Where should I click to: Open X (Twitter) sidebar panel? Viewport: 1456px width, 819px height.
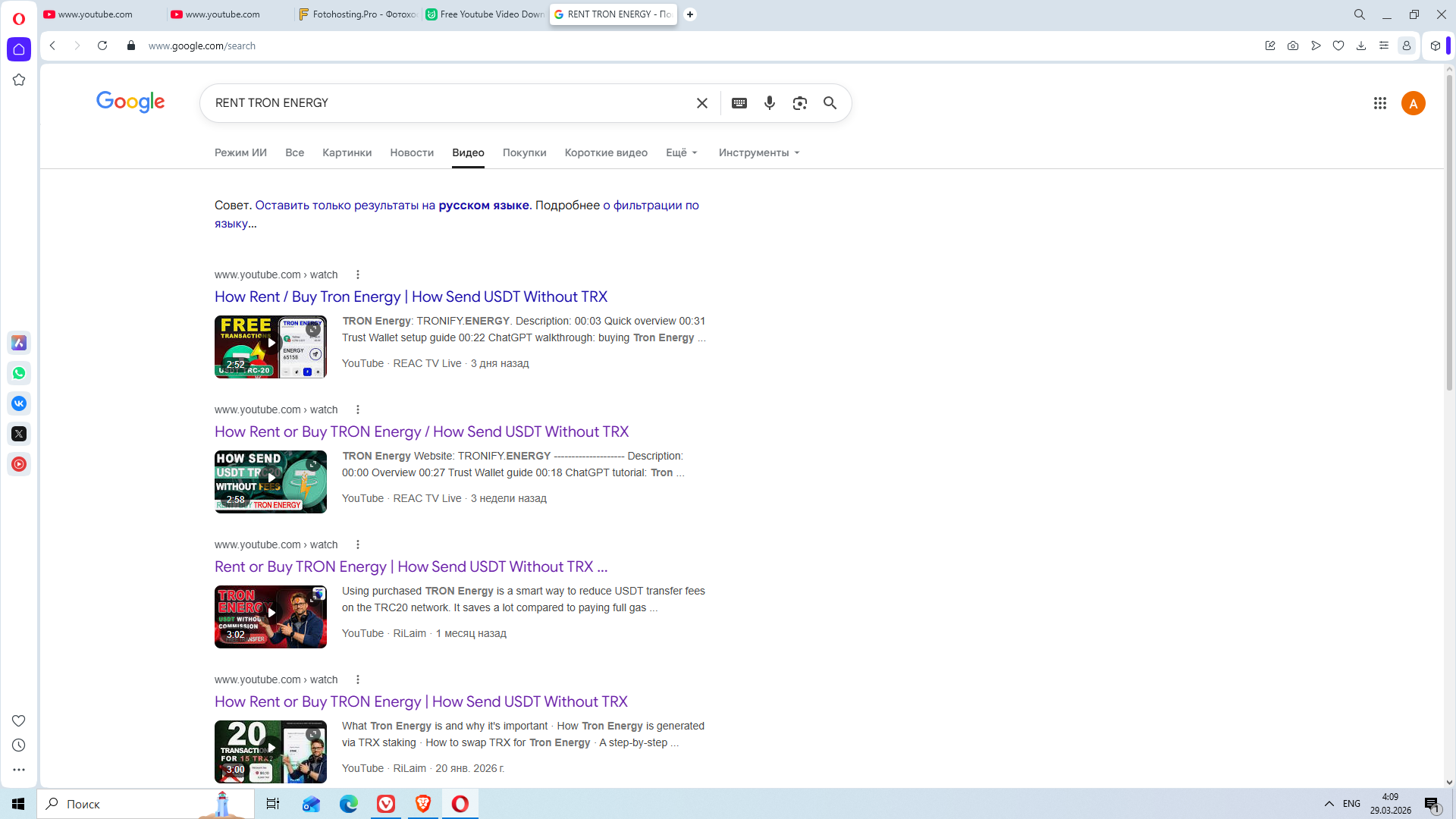click(19, 434)
